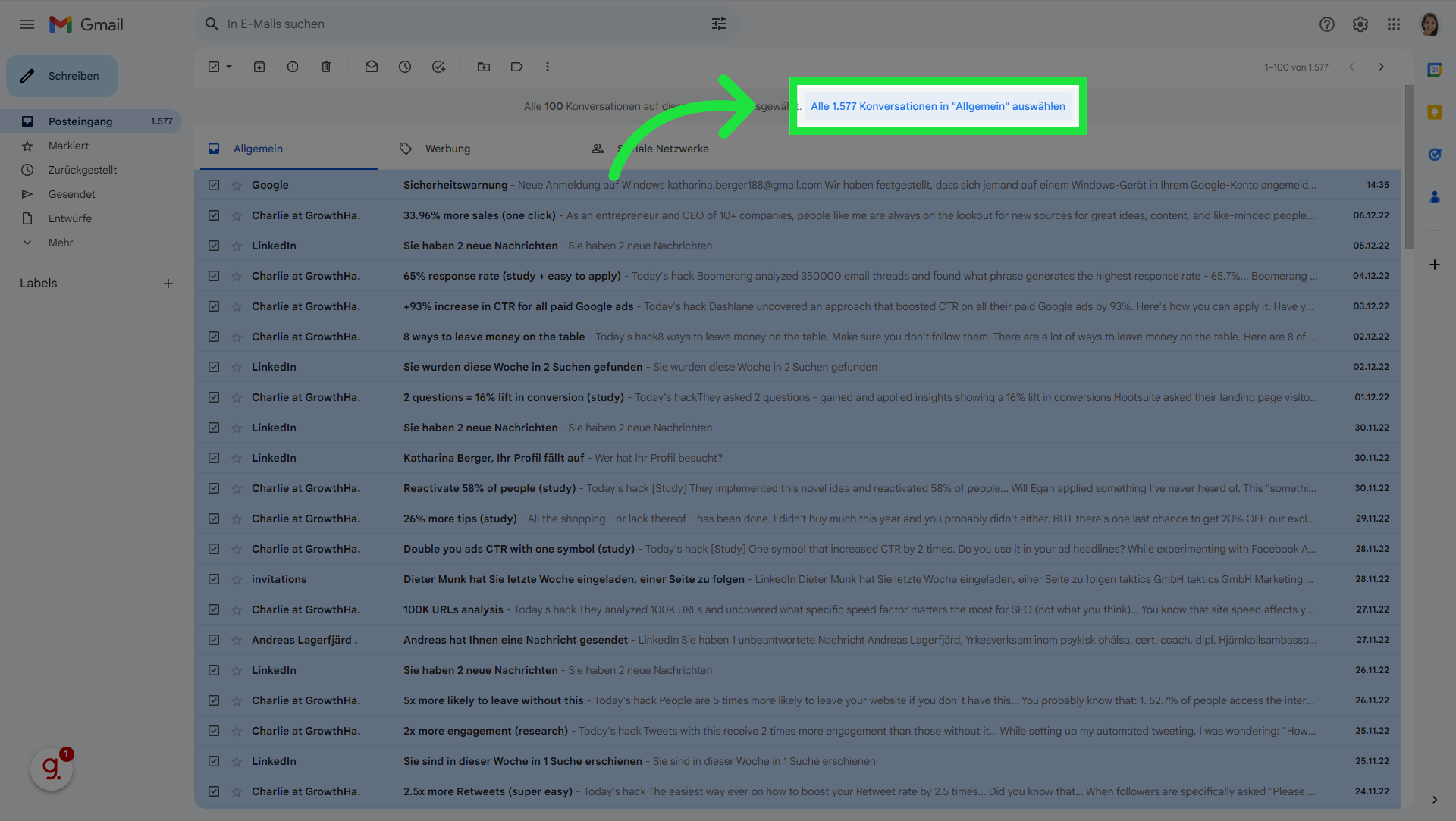Image resolution: width=1456 pixels, height=821 pixels.
Task: Open email Sie sind in dieser Woche erschienen
Action: pos(798,761)
